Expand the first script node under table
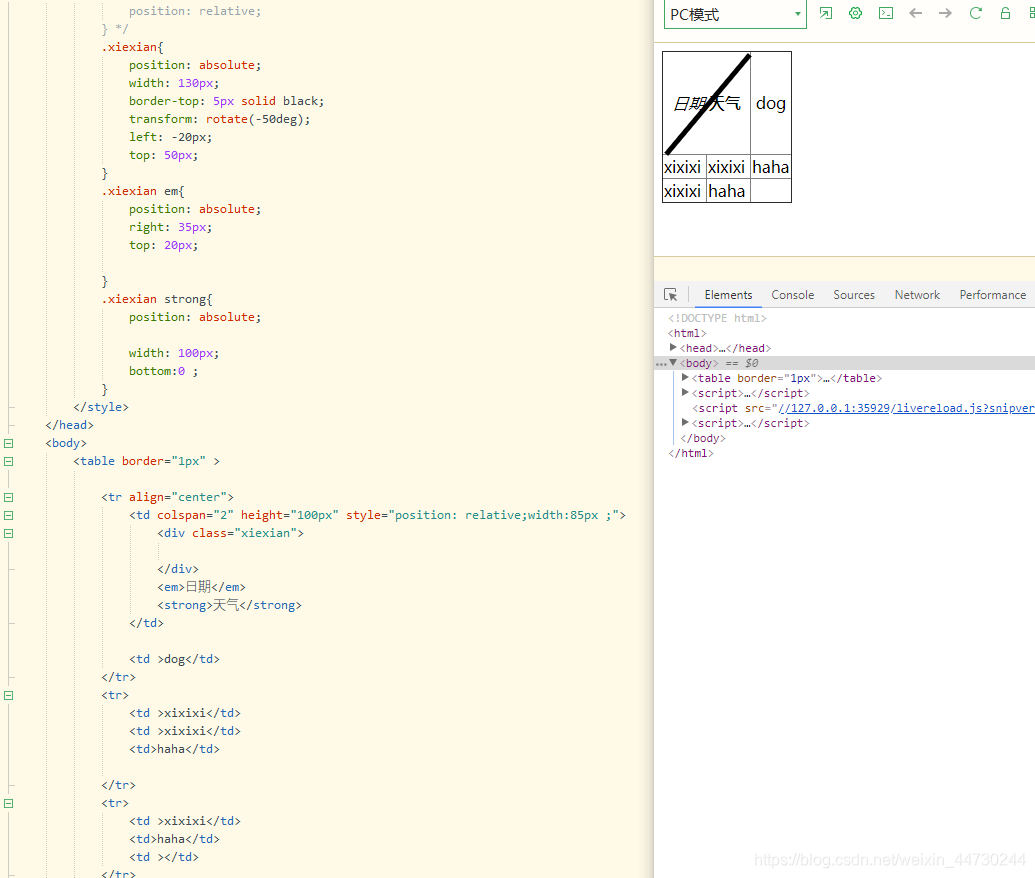The image size is (1035, 878). click(x=685, y=392)
